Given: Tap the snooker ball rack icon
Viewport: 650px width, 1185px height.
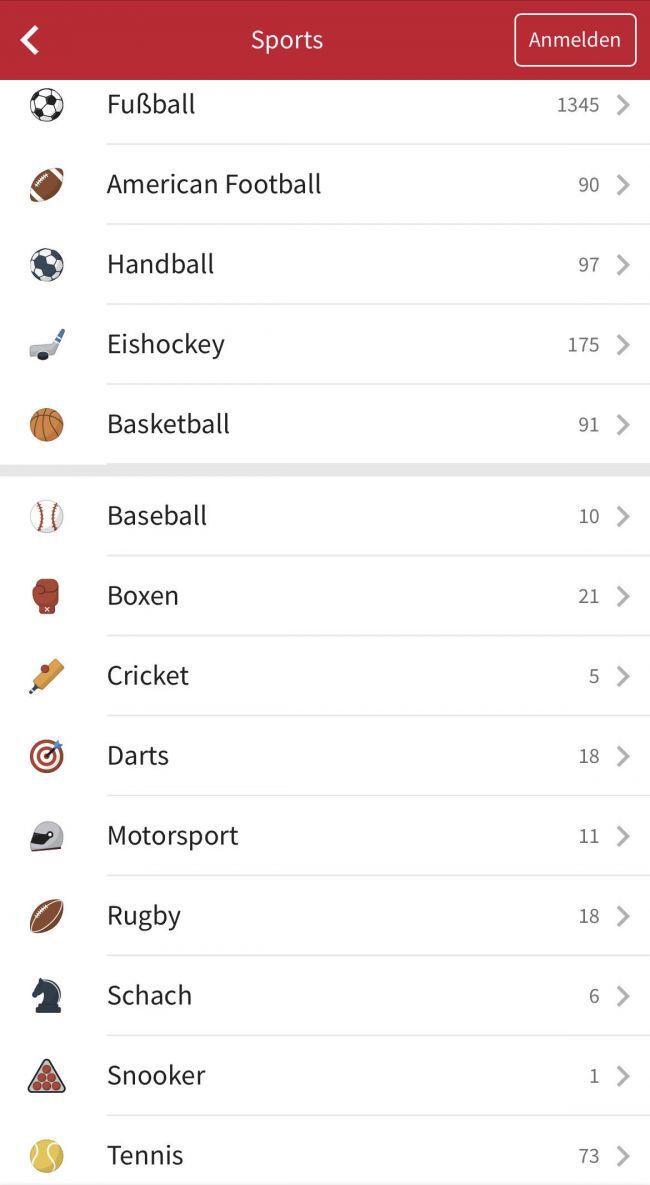Looking at the screenshot, I should coord(46,1076).
